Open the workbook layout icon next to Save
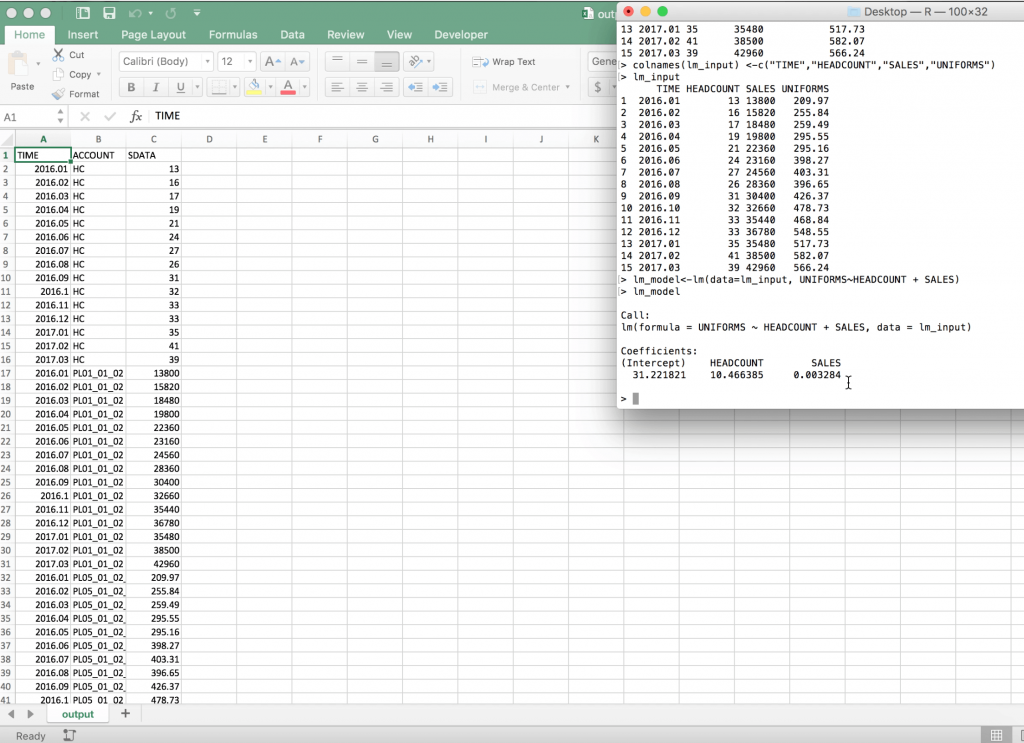 click(x=83, y=13)
